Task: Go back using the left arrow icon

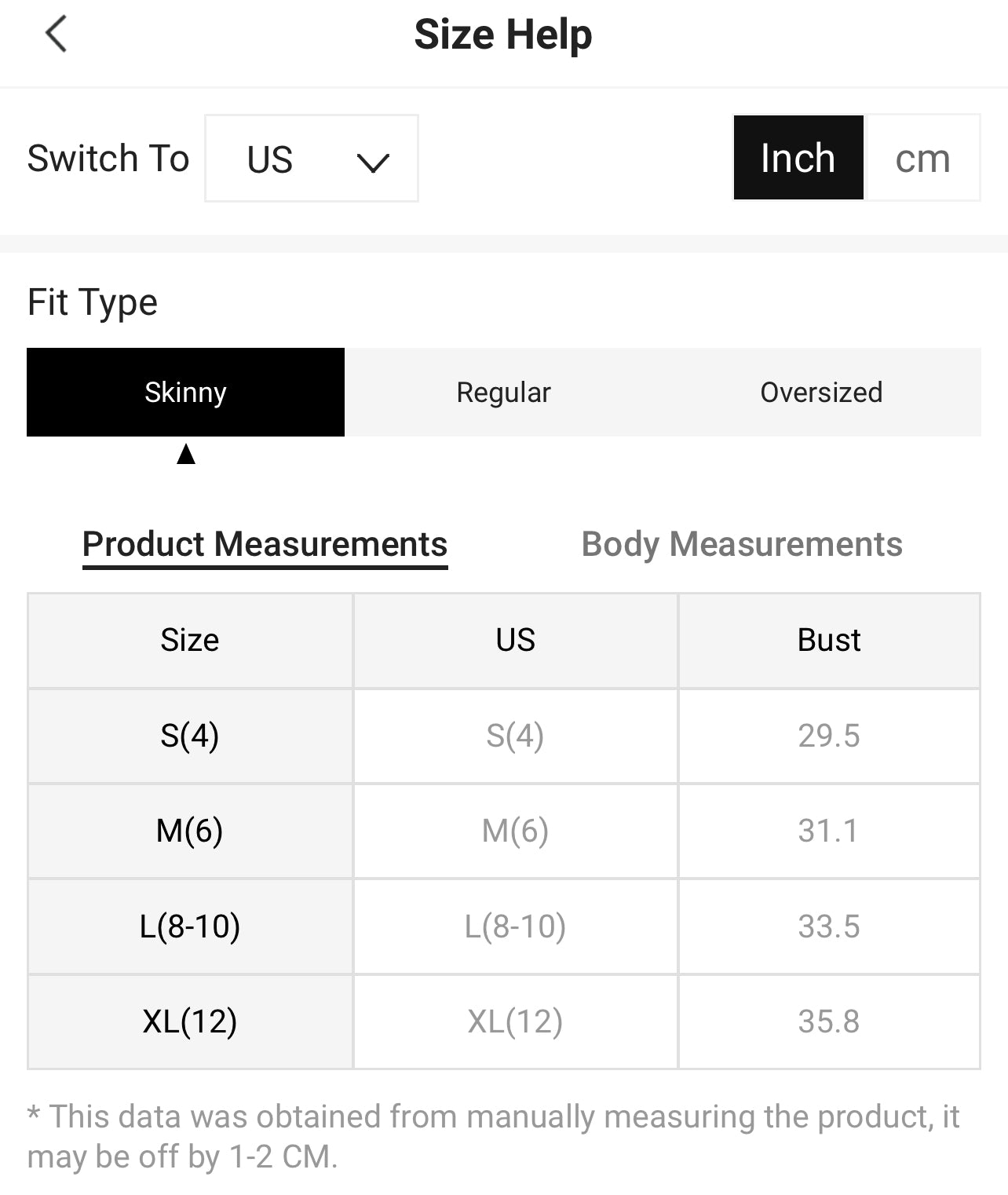Action: 57,35
